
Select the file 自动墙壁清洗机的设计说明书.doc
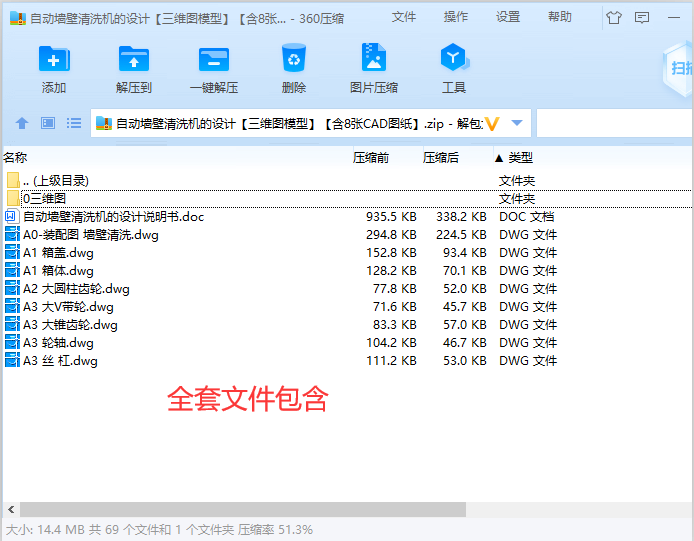pyautogui.click(x=113, y=216)
